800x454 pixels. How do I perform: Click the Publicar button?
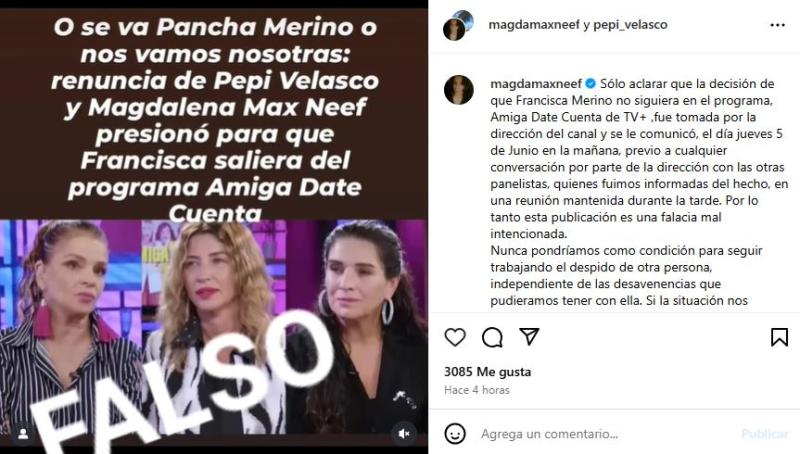point(764,434)
